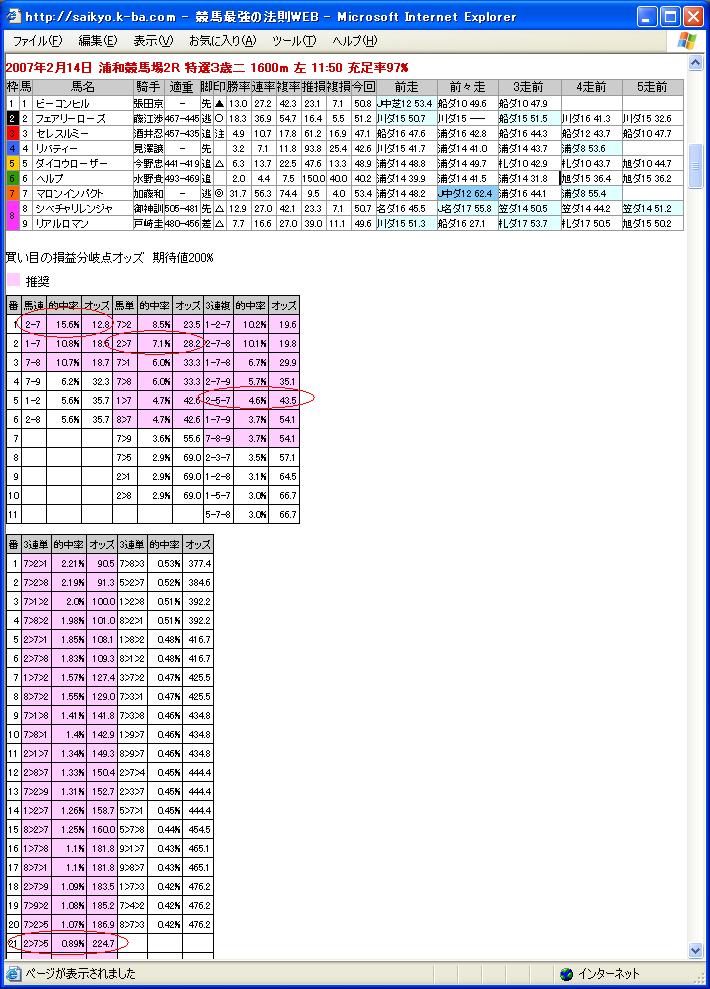Open the お気に入り(A) menu
710x989 pixels.
(223, 41)
